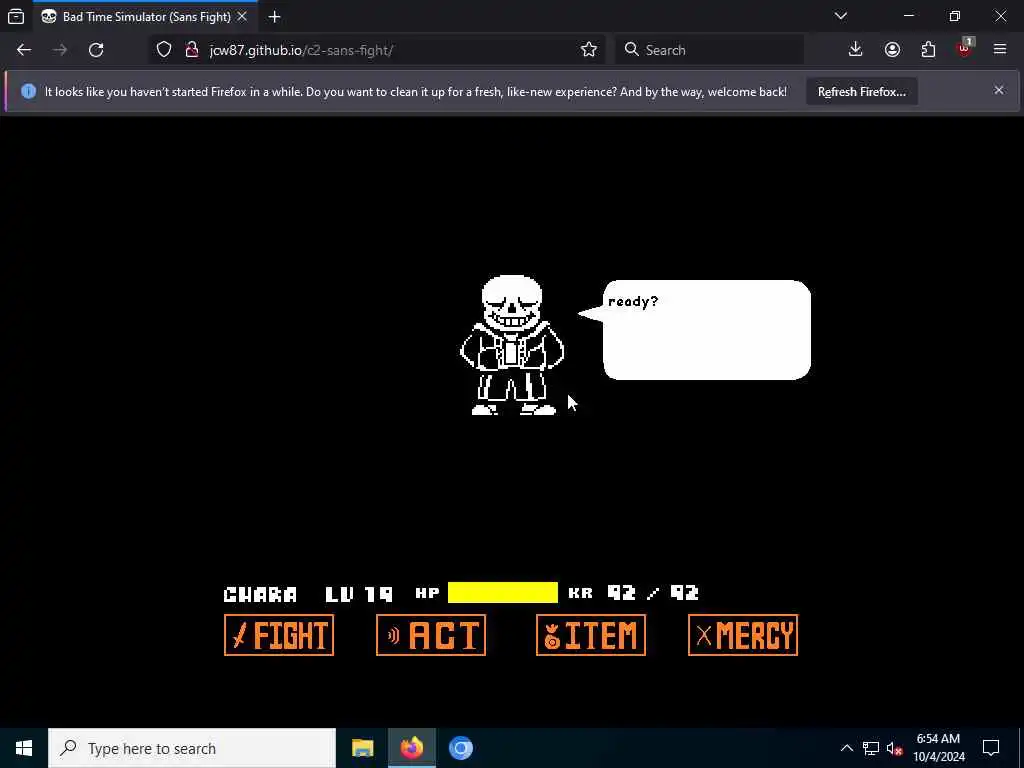Viewport: 1024px width, 768px height.
Task: Open File Explorer from the taskbar
Action: pos(362,748)
